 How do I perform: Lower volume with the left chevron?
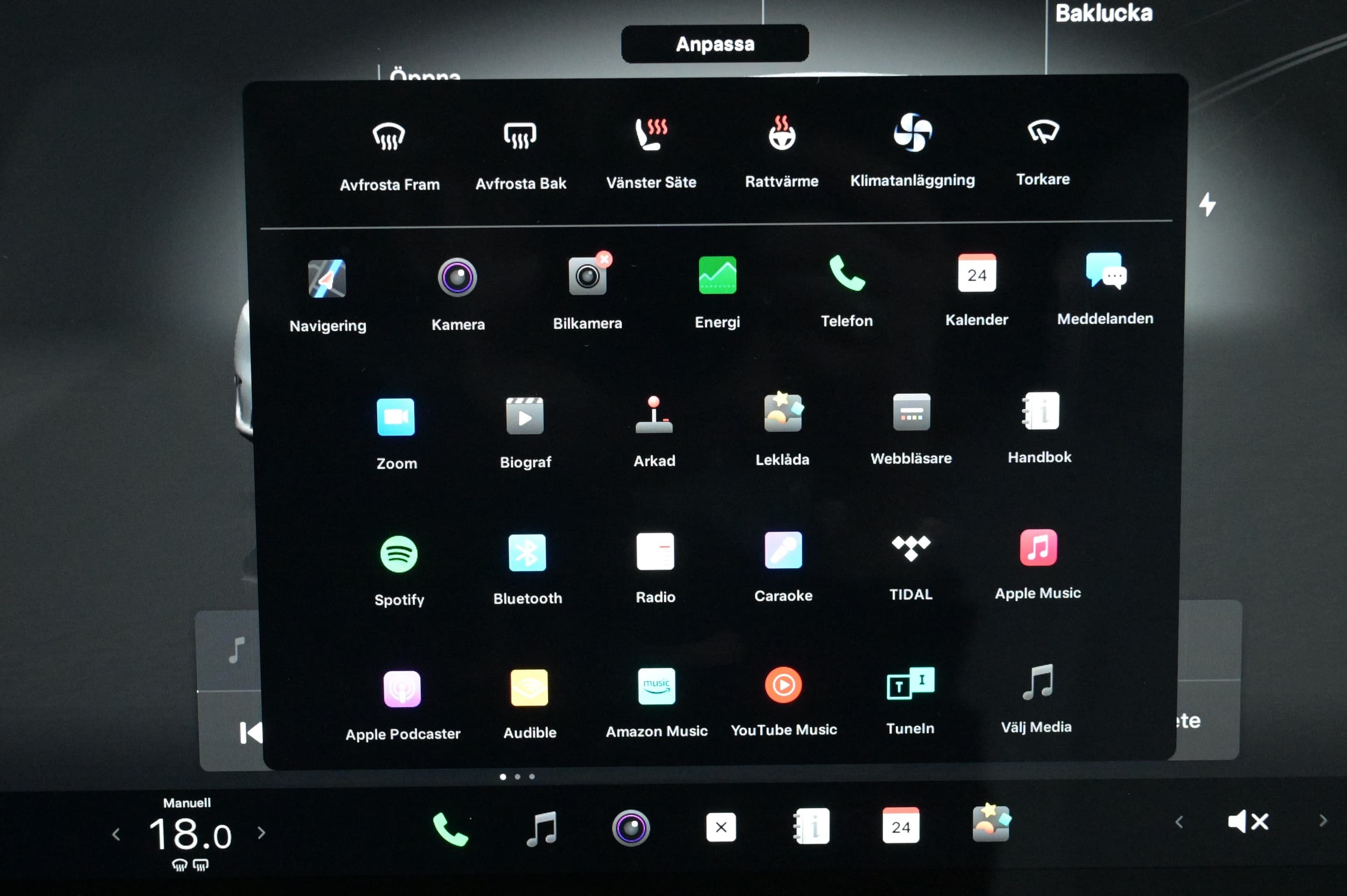coord(1179,822)
